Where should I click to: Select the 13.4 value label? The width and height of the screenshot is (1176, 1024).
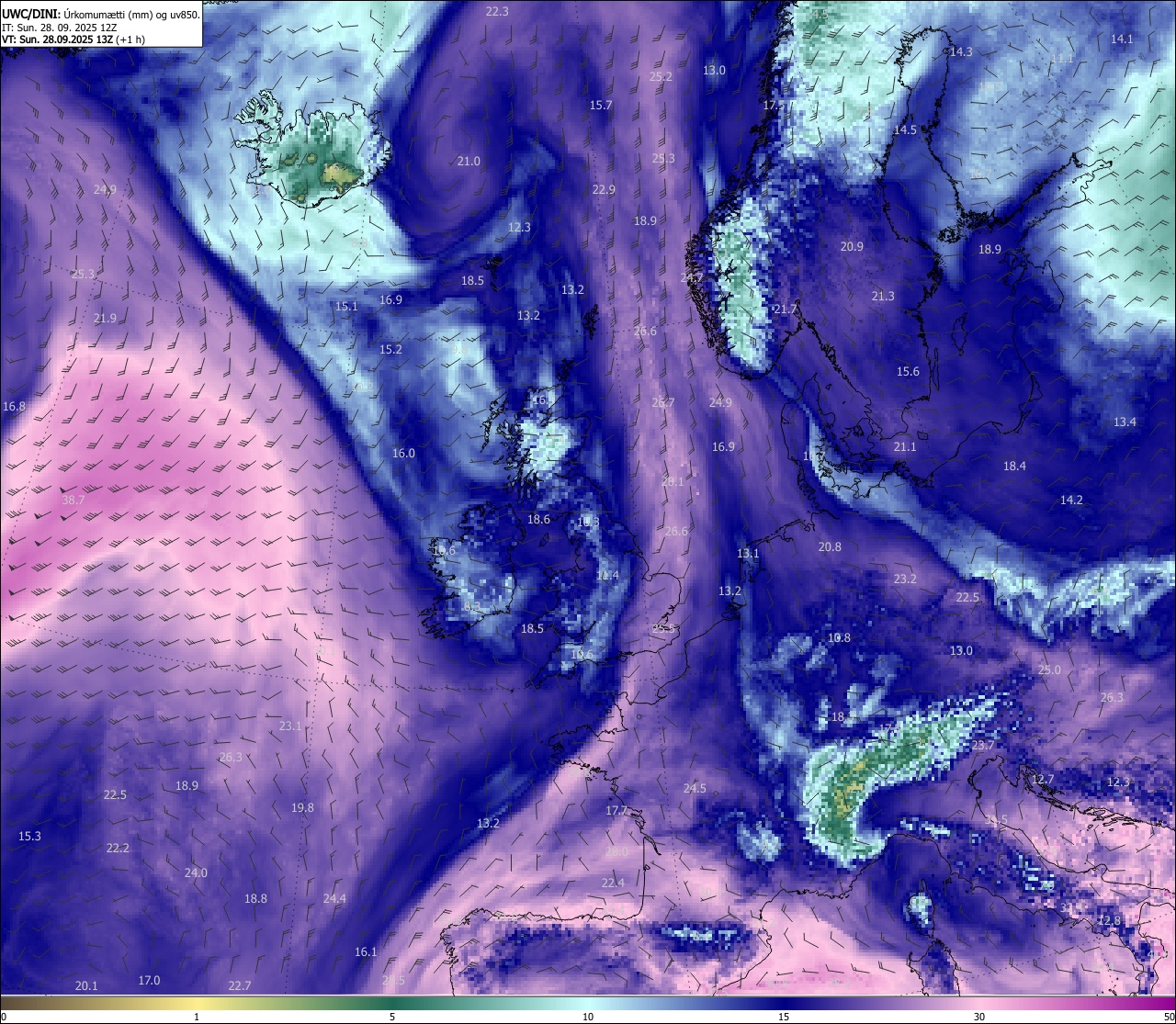(1125, 422)
